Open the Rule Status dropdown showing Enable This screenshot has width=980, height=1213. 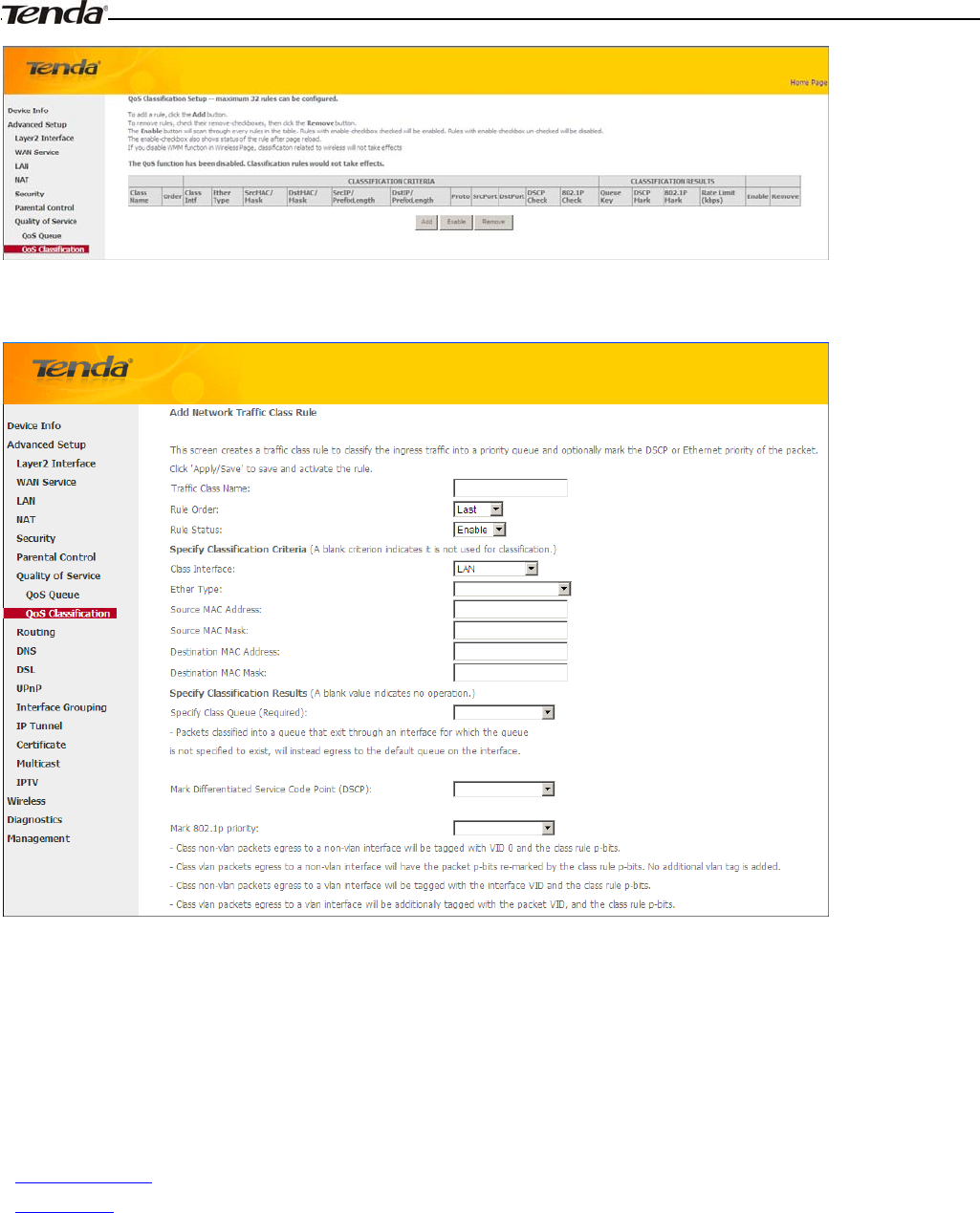480,530
